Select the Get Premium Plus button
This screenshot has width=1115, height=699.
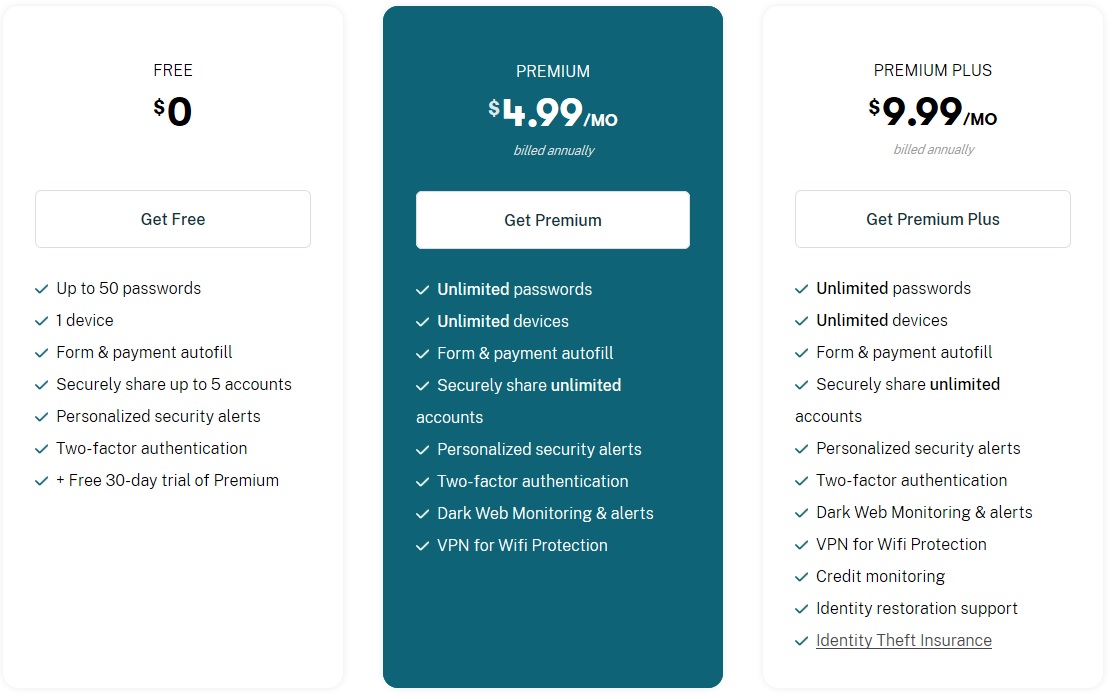pos(932,218)
